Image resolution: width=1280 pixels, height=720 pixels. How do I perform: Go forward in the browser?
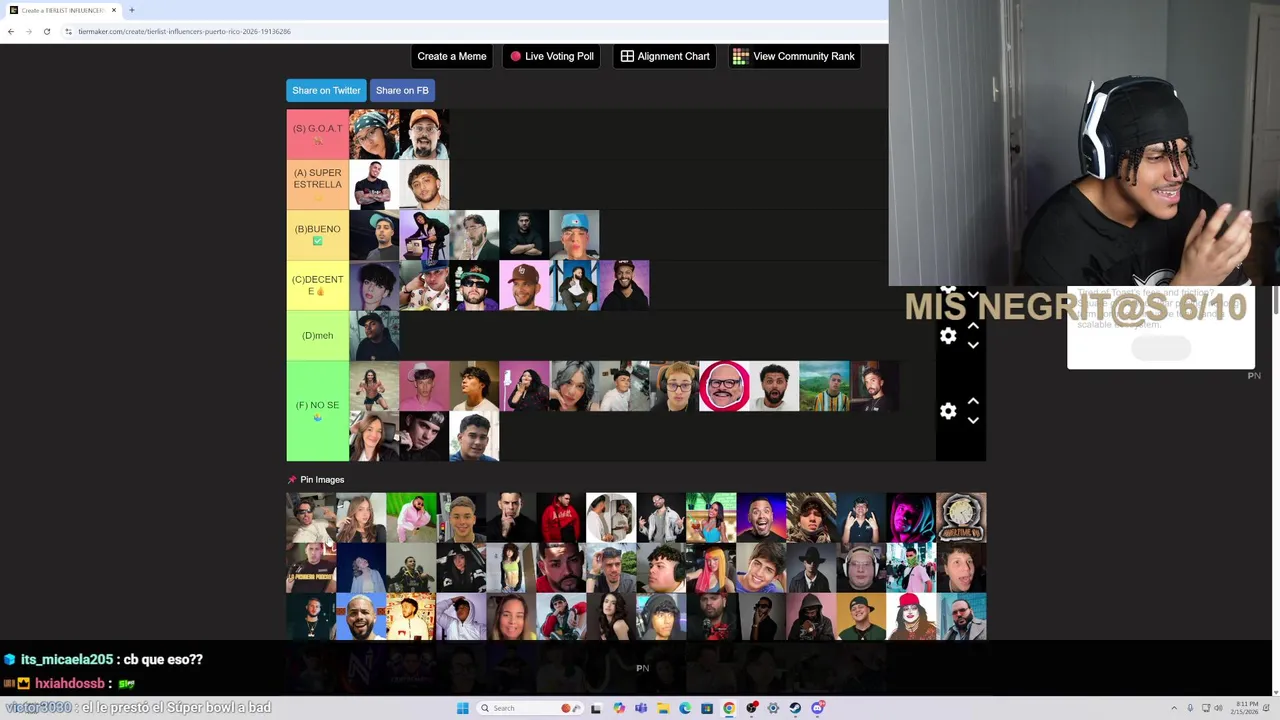click(x=28, y=31)
